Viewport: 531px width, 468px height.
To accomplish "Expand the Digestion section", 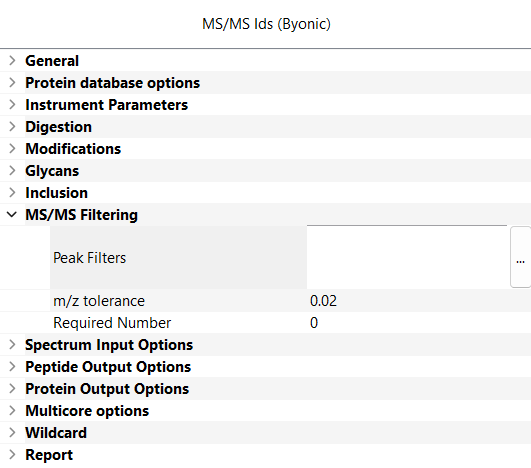I will (x=12, y=127).
